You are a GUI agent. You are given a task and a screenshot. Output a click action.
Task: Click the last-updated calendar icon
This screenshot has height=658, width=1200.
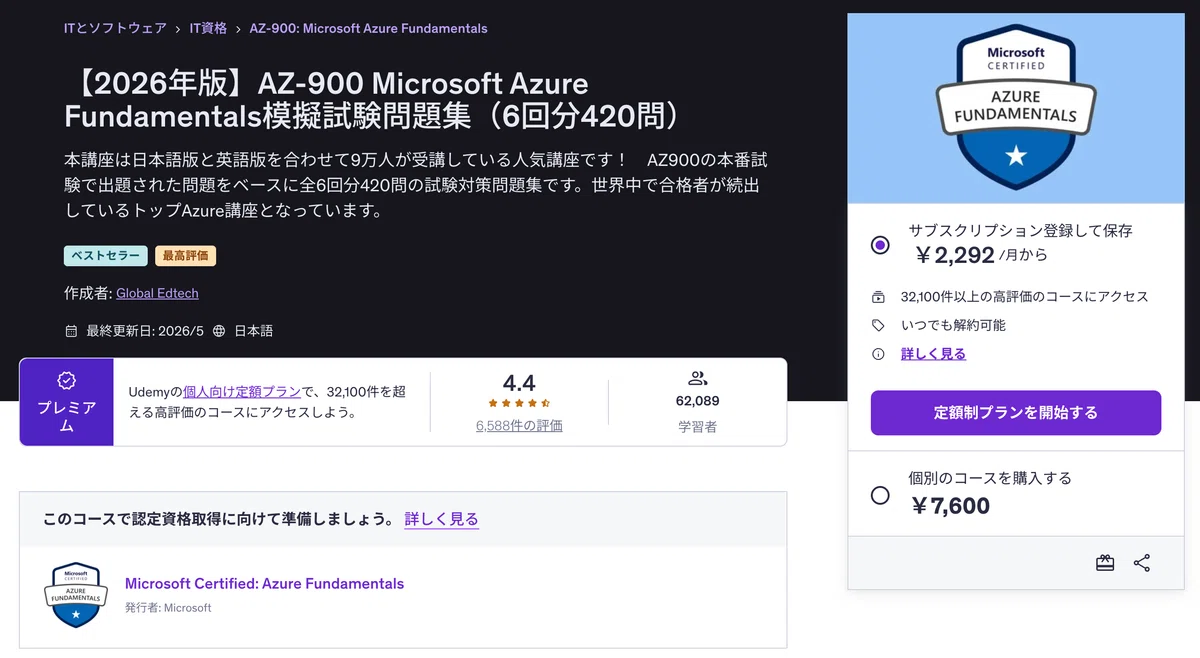[71, 331]
